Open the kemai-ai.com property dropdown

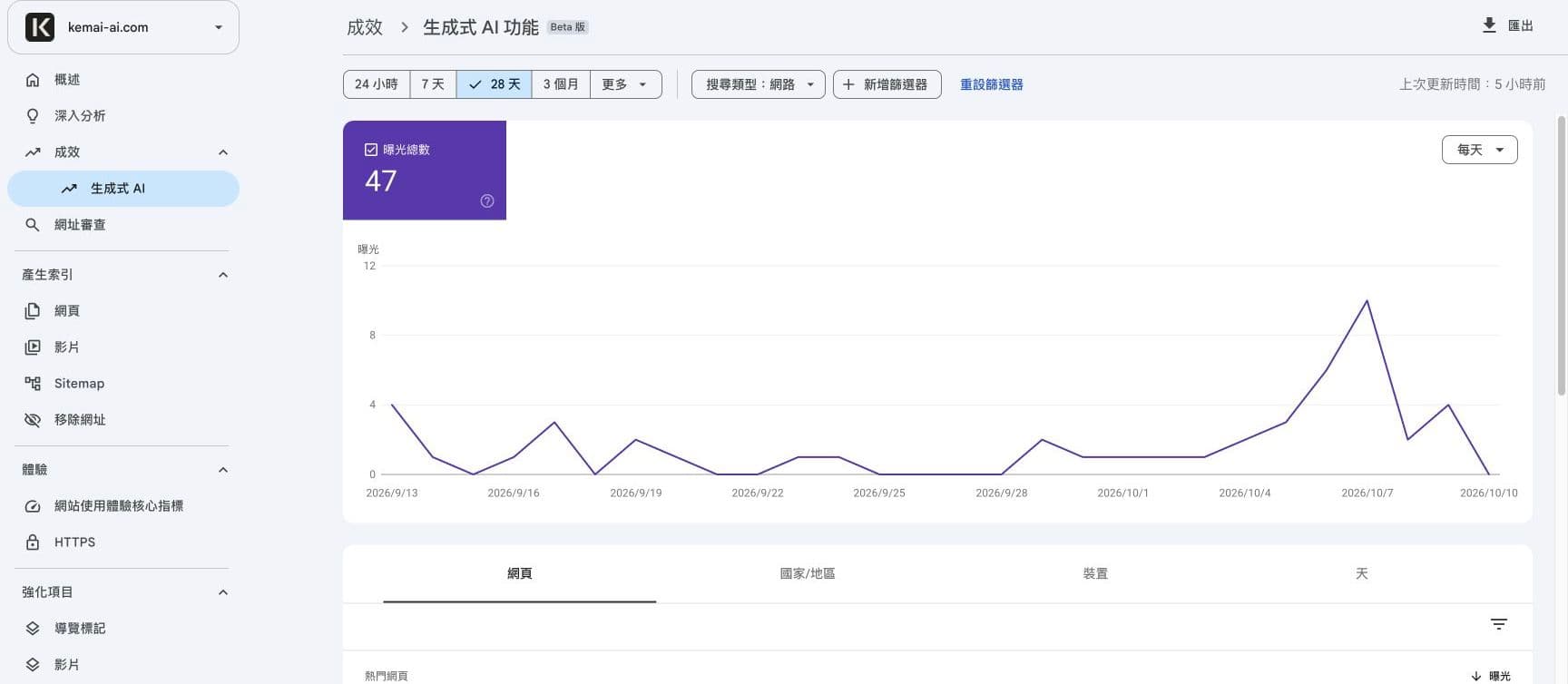tap(123, 27)
